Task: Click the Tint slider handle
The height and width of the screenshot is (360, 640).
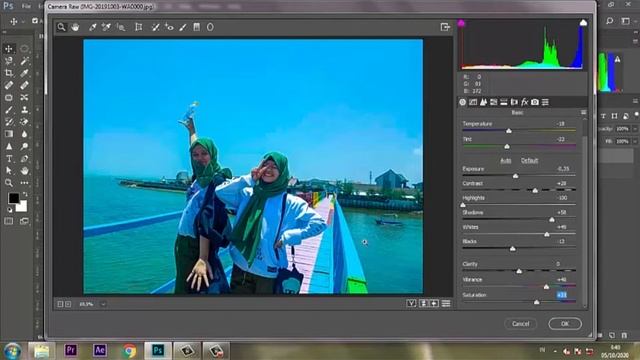Action: coord(507,146)
